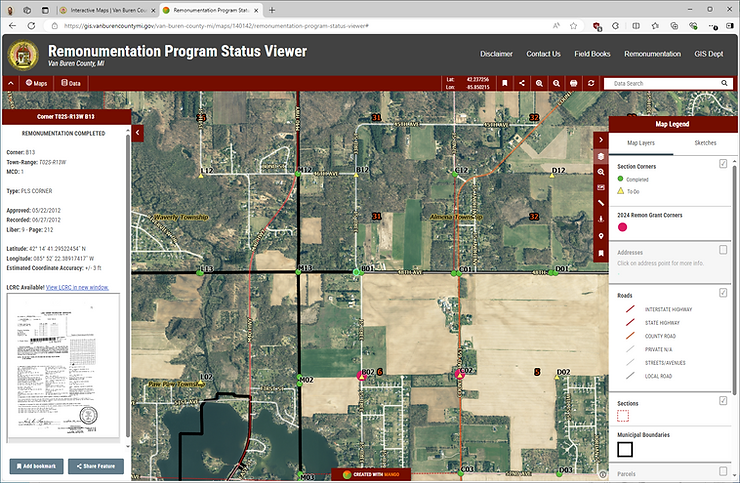Click the zoom out magnifier in top toolbar
This screenshot has width=740, height=483.
[x=557, y=83]
